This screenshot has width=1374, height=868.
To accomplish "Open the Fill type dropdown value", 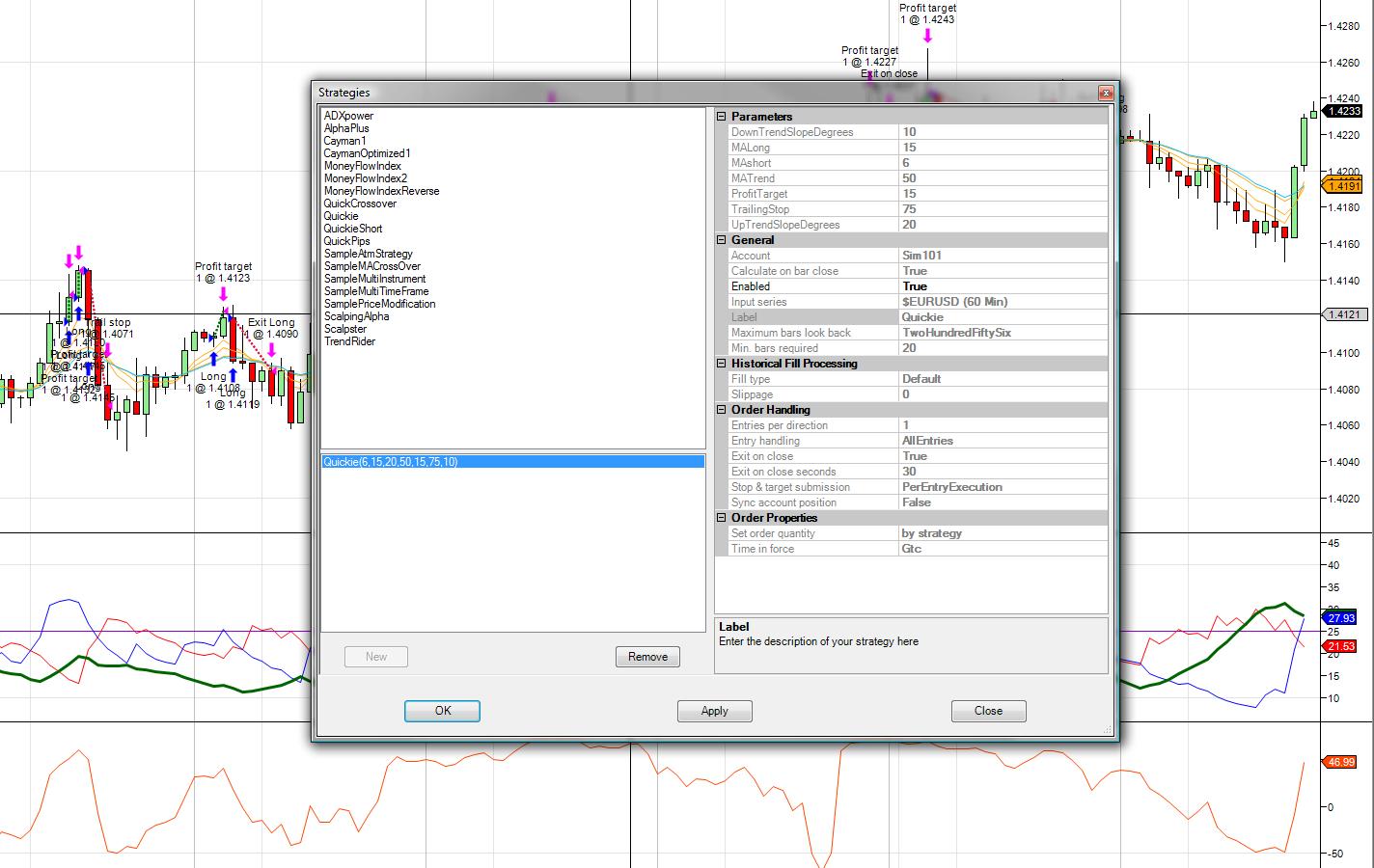I will [1003, 379].
